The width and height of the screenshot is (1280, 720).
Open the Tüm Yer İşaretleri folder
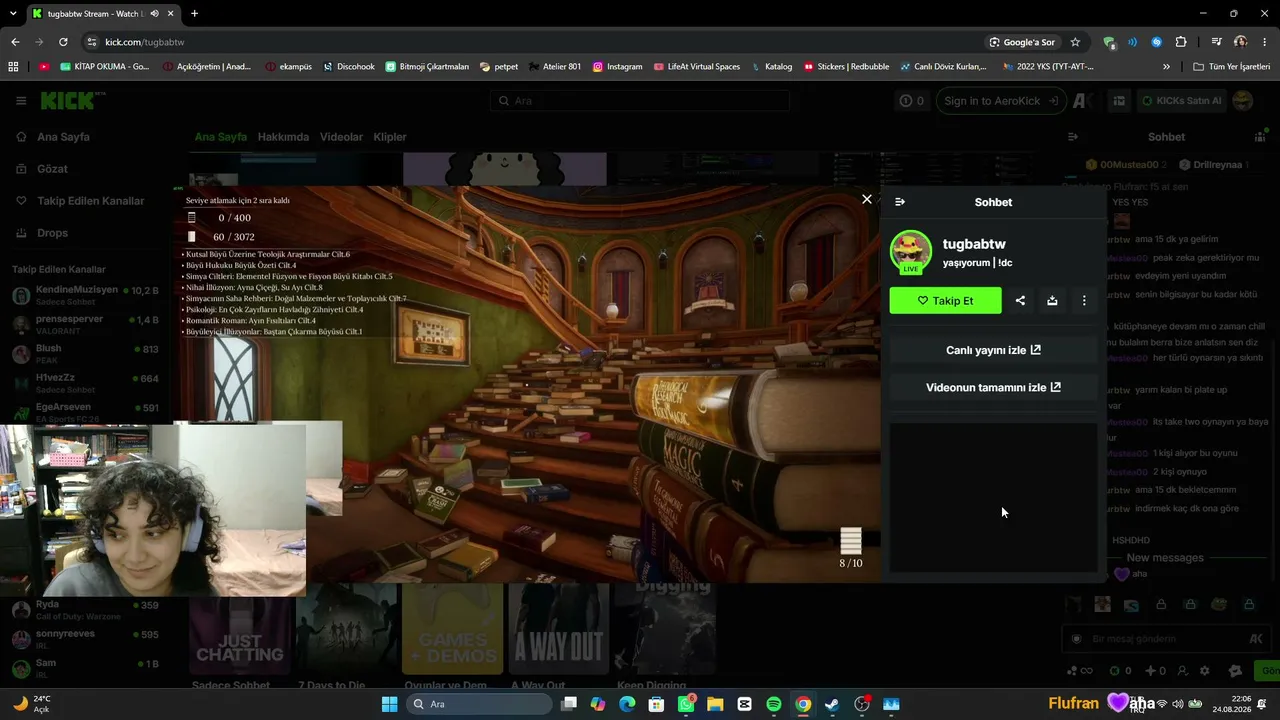tap(1231, 67)
